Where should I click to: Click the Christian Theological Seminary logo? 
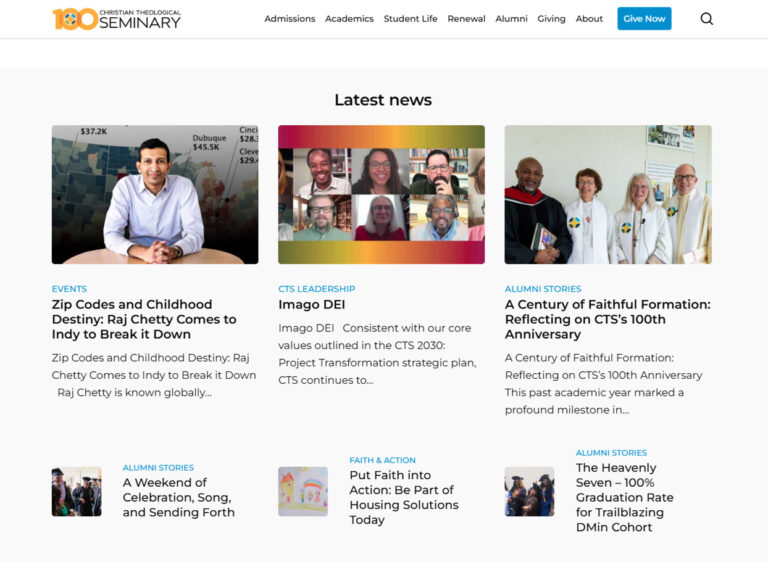117,19
